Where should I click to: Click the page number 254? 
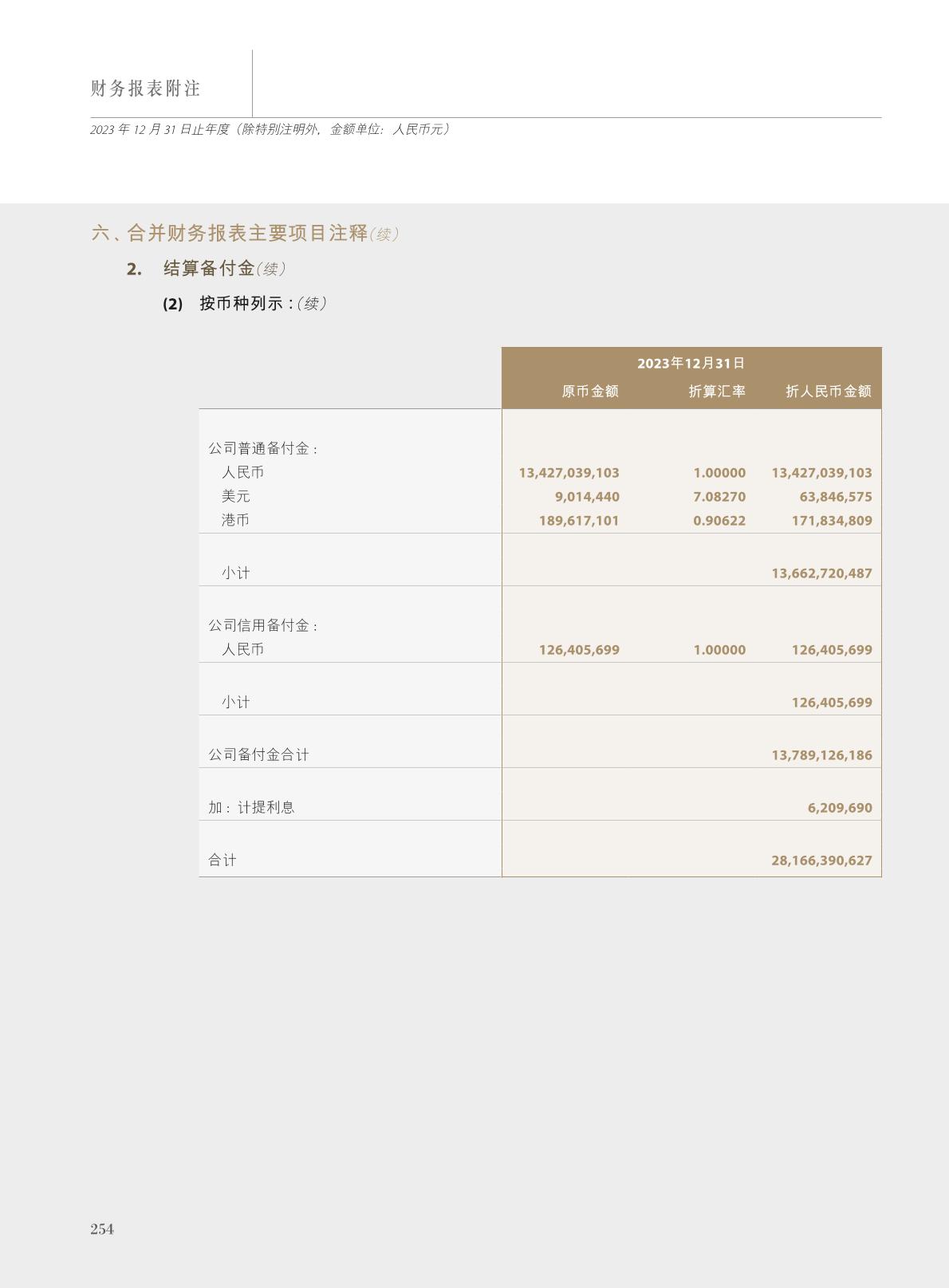tap(102, 1229)
